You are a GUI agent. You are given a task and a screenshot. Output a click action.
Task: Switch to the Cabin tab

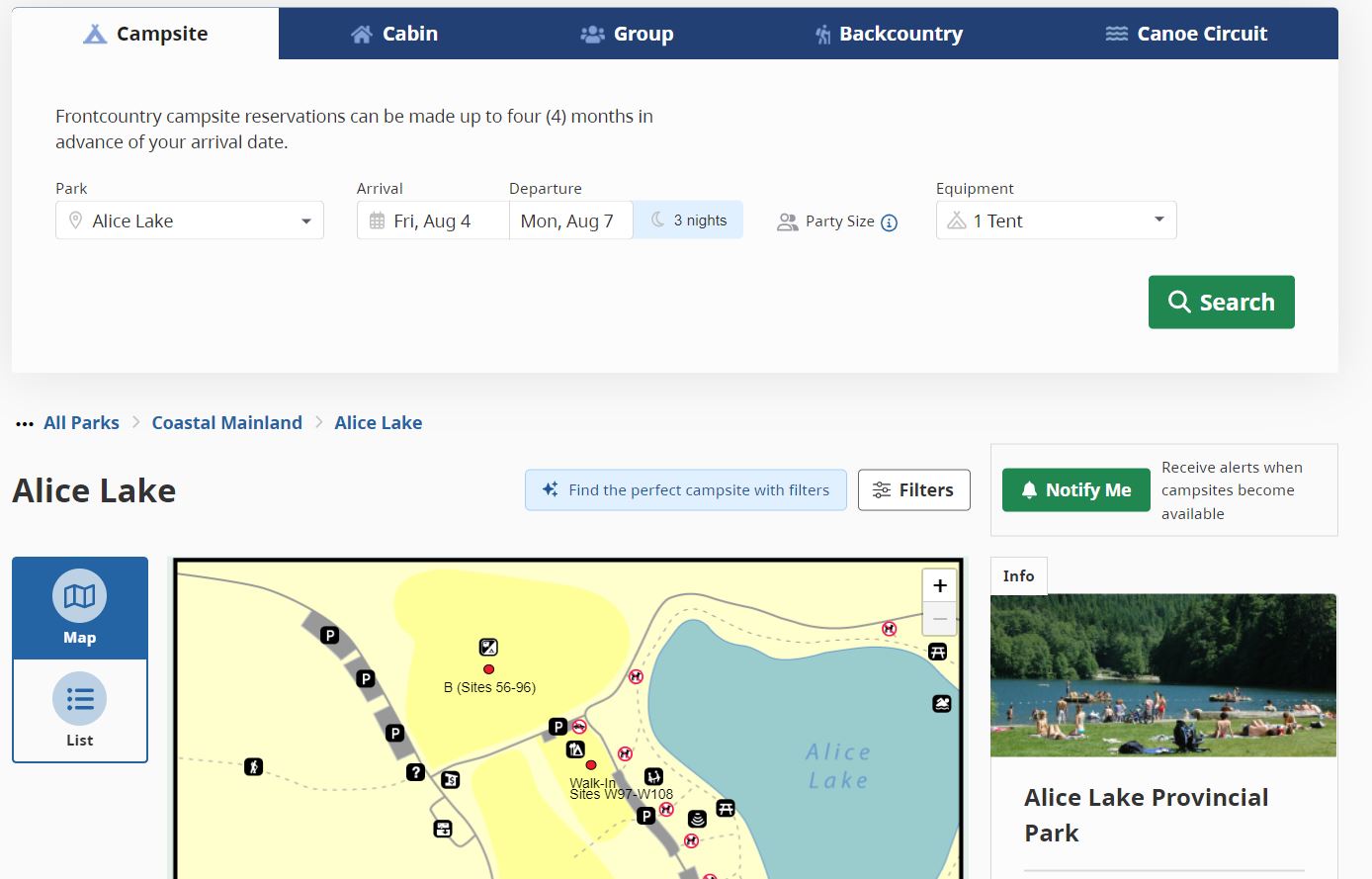pos(394,34)
